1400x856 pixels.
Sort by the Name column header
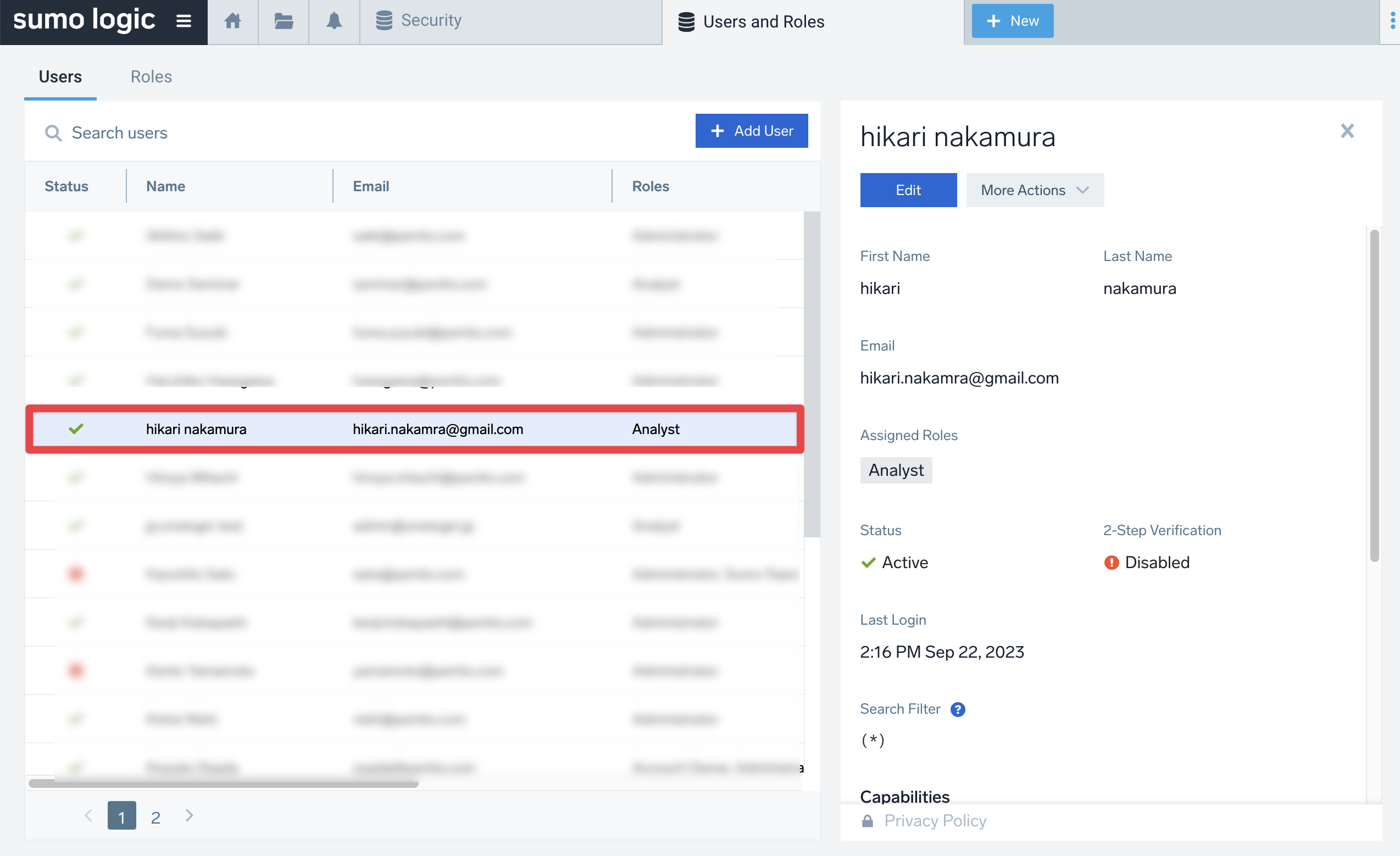point(165,186)
